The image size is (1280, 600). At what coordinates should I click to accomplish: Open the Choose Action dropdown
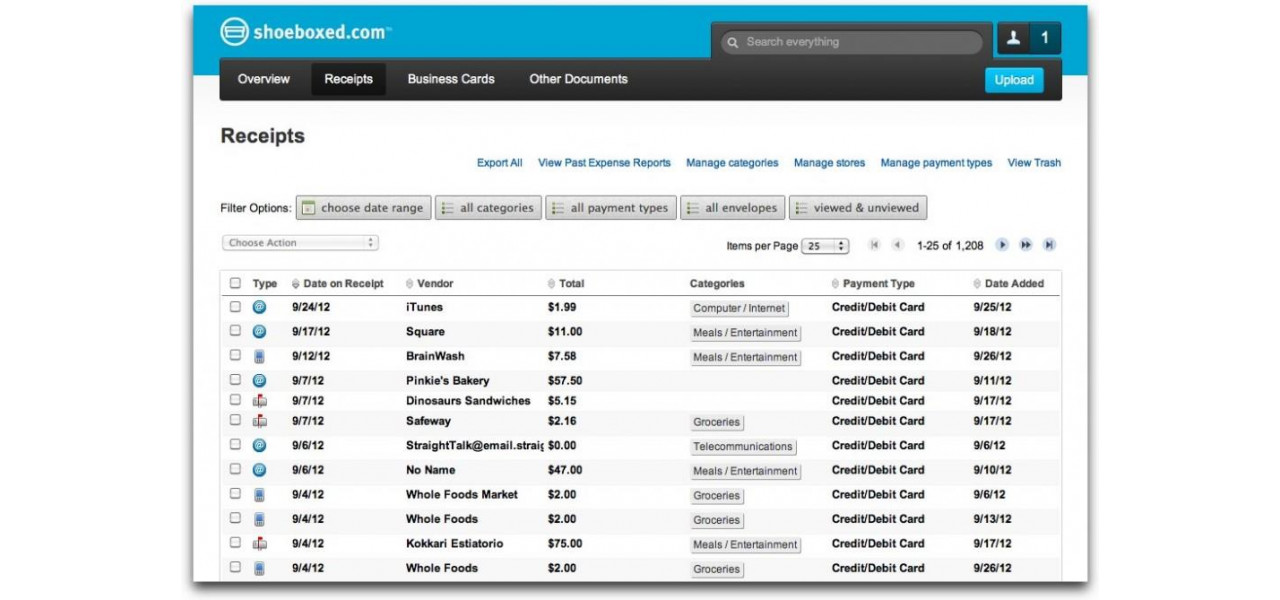[x=300, y=243]
